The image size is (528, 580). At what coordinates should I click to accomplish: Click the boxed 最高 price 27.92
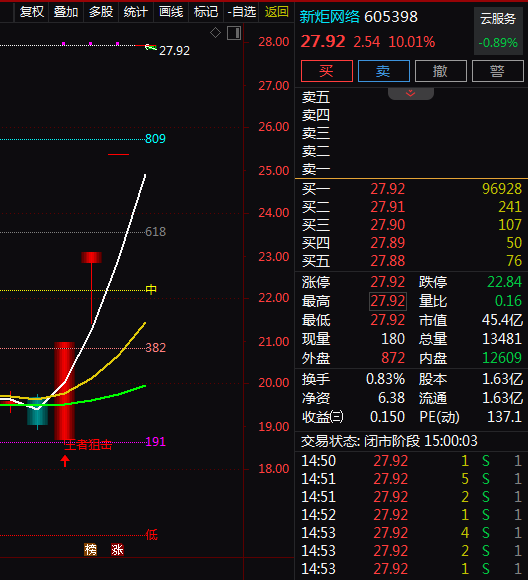pos(388,301)
